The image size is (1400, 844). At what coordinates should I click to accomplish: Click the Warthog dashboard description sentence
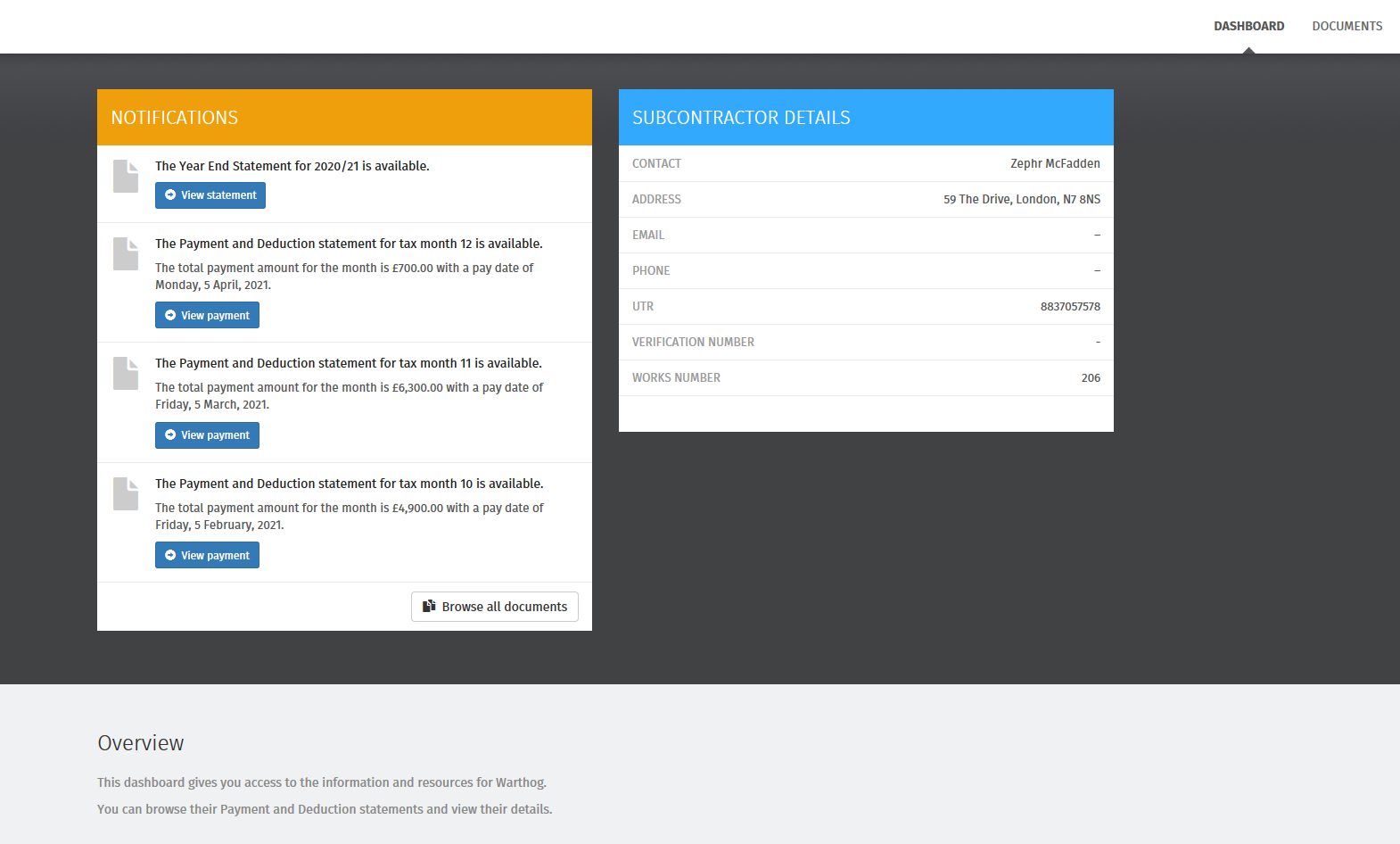[x=322, y=782]
